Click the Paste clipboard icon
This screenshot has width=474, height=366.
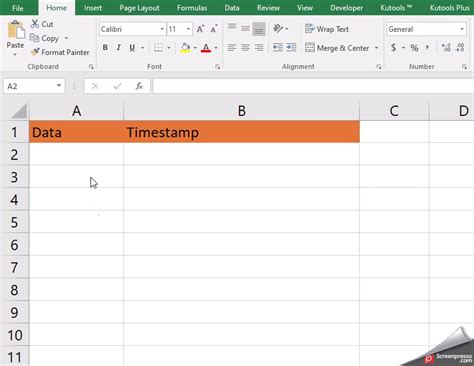[16, 30]
